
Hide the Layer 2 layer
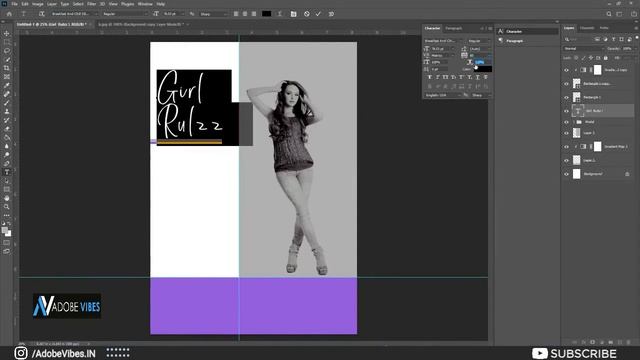566,160
